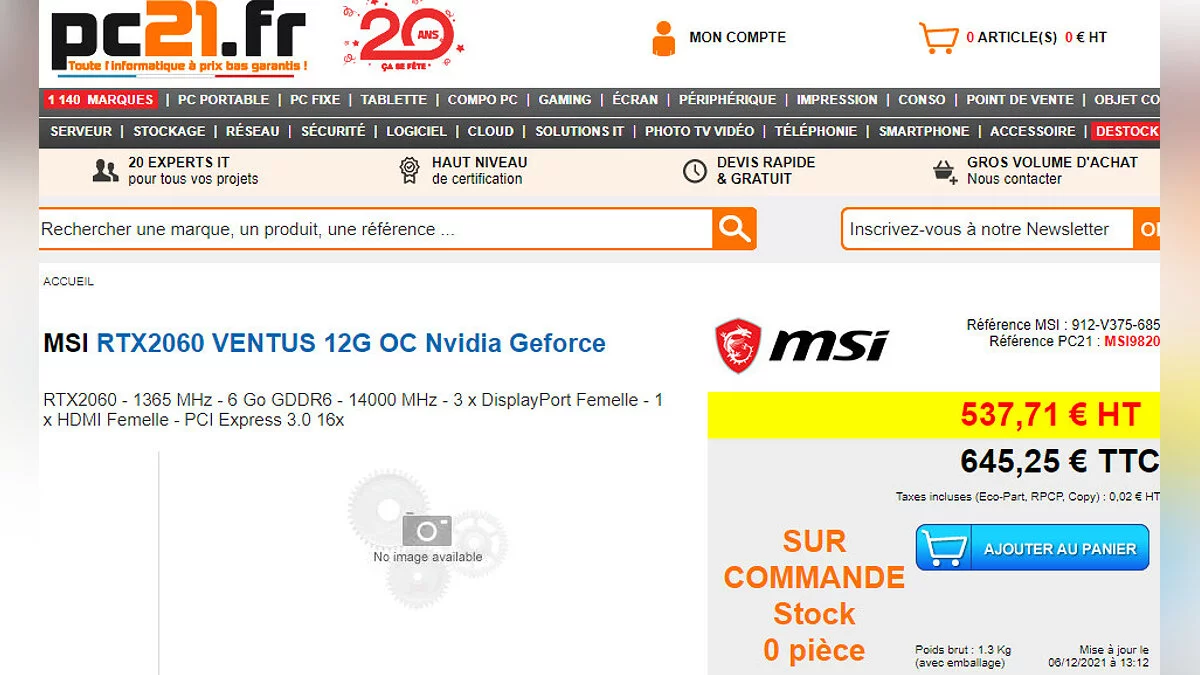Click the No image available placeholder

428,538
